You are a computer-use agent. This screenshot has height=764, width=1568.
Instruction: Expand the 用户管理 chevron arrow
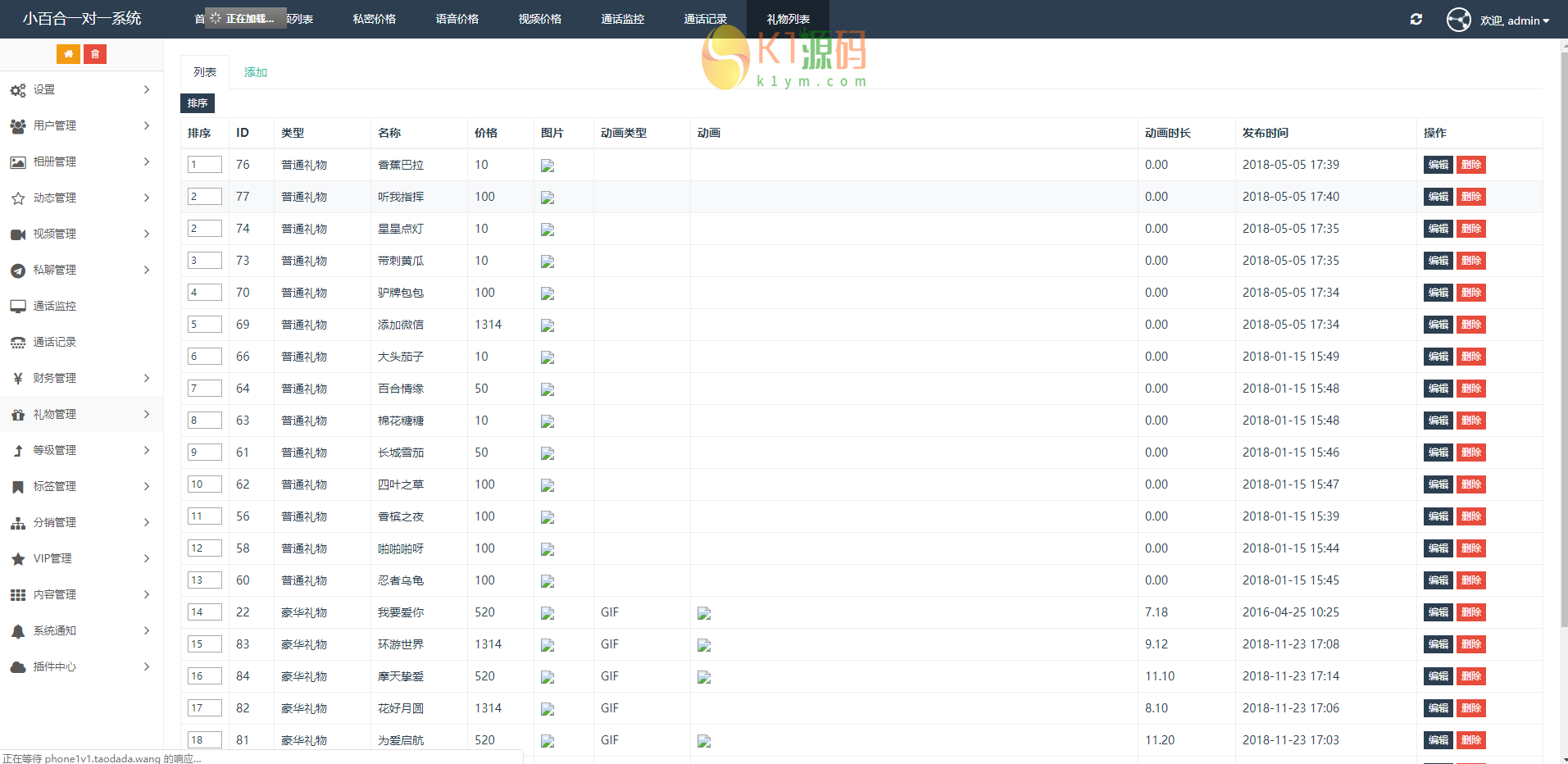click(147, 125)
